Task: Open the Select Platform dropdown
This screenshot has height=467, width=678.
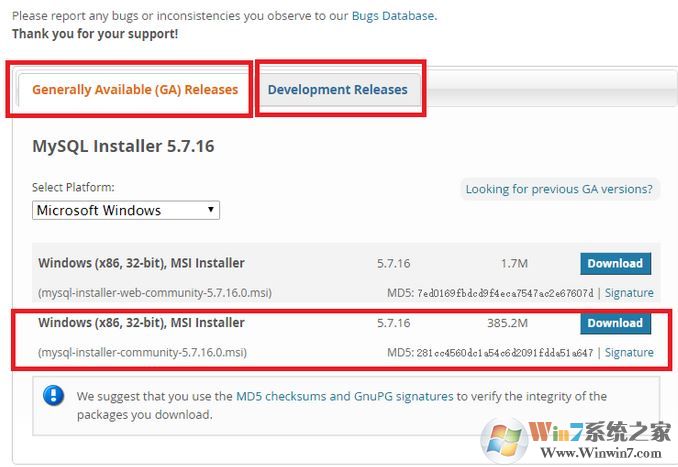Action: tap(126, 210)
